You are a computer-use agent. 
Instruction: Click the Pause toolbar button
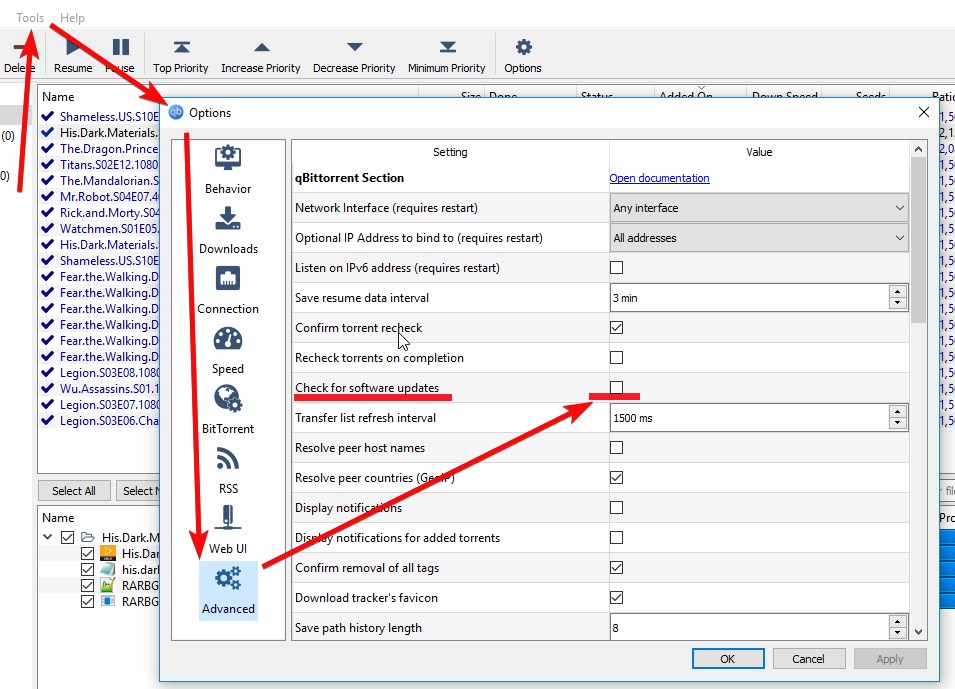[120, 55]
